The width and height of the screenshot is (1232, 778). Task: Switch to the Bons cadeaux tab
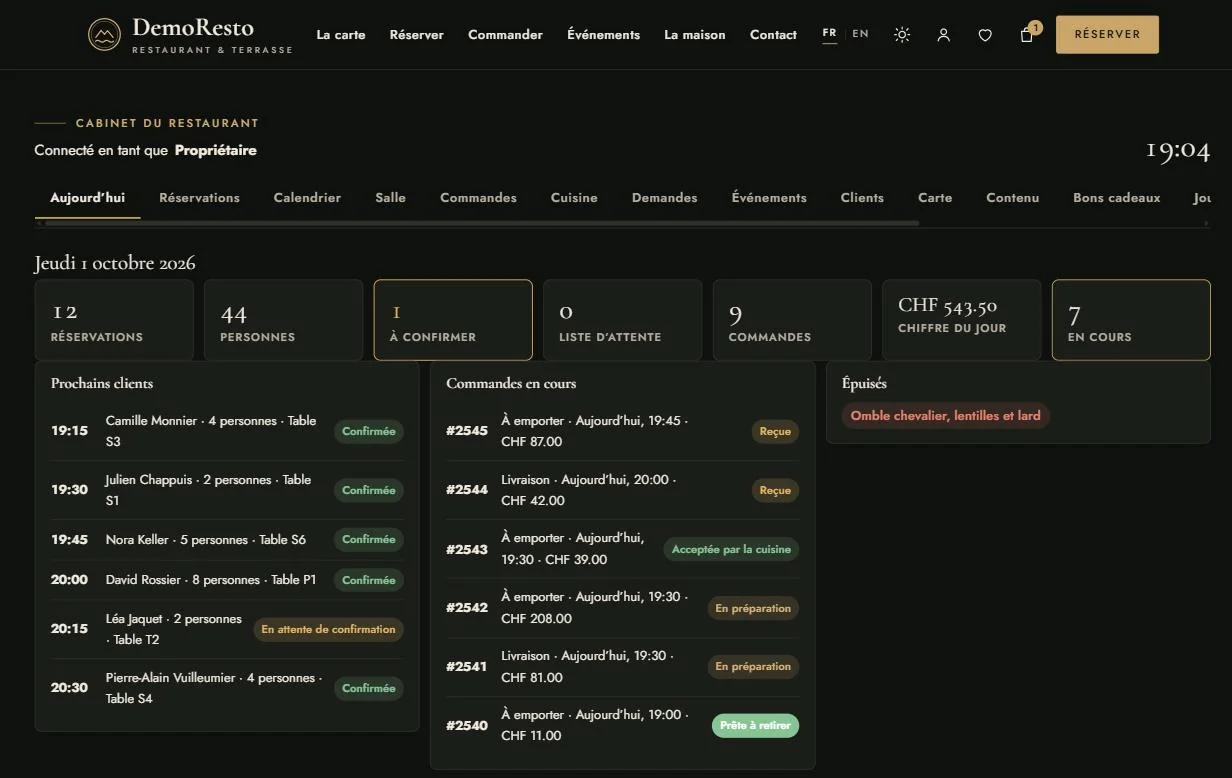pyautogui.click(x=1117, y=198)
